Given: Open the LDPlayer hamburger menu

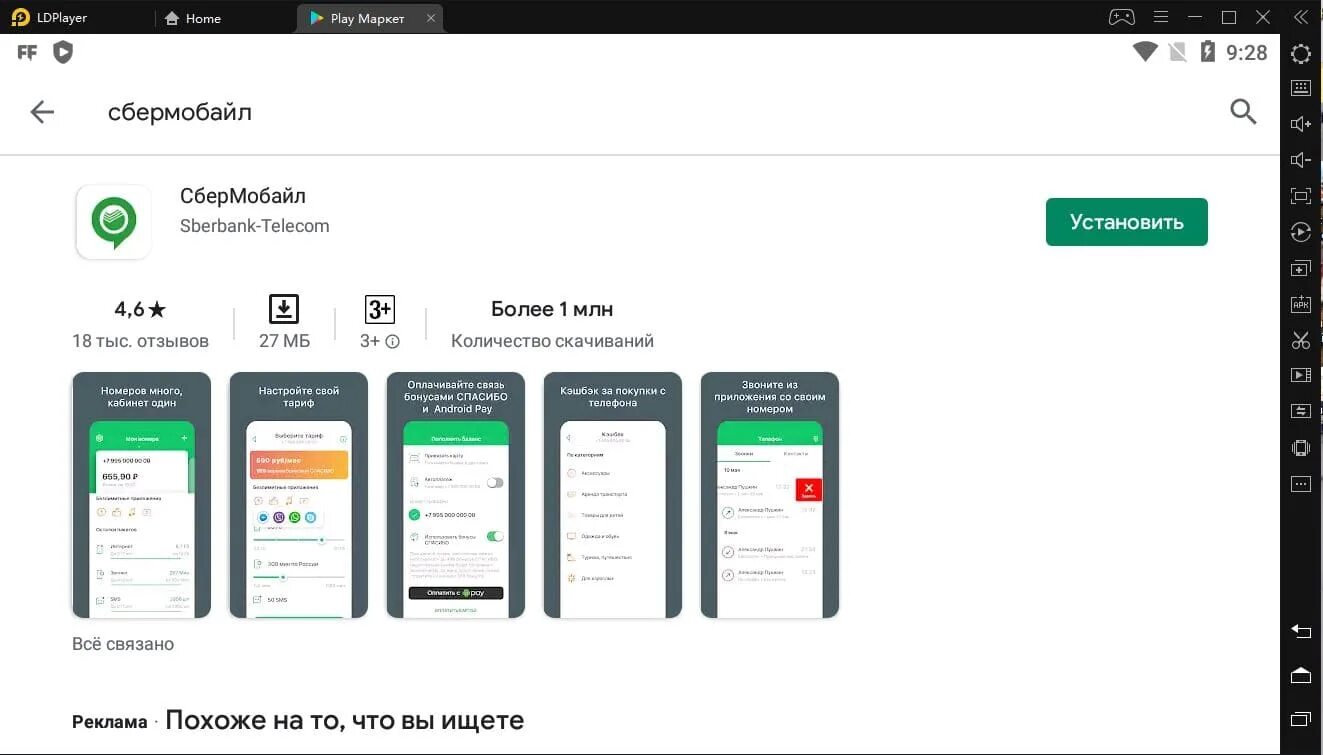Looking at the screenshot, I should point(1161,17).
